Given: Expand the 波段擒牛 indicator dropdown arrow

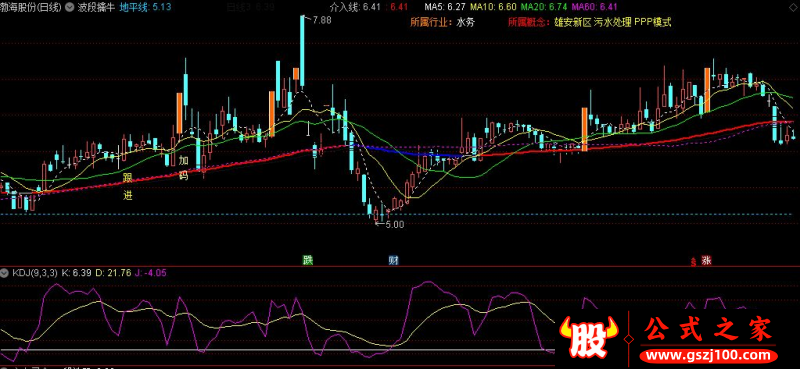Looking at the screenshot, I should click(x=70, y=7).
